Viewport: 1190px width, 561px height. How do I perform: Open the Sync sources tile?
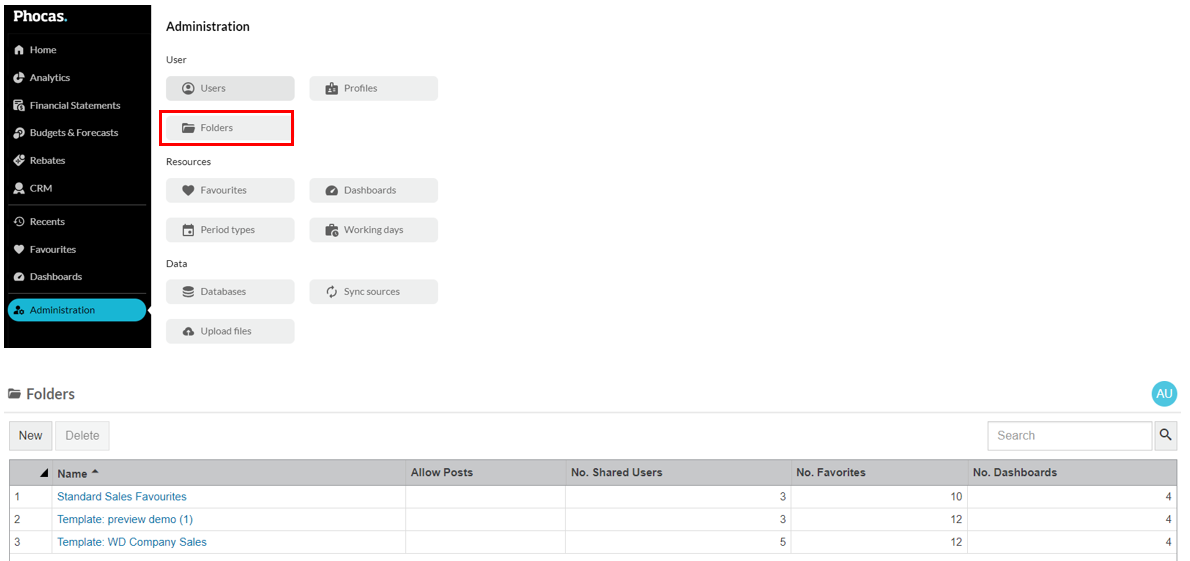(x=373, y=292)
